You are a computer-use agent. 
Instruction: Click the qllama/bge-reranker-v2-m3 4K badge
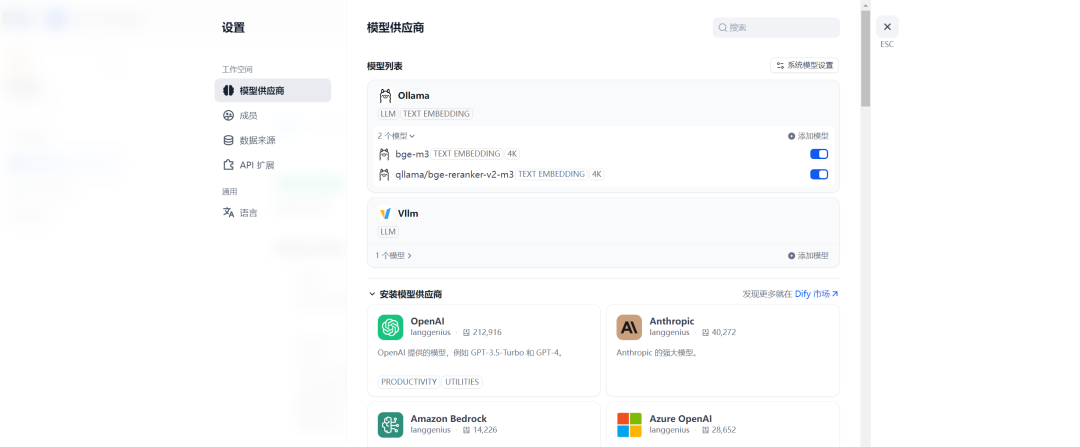coord(596,174)
